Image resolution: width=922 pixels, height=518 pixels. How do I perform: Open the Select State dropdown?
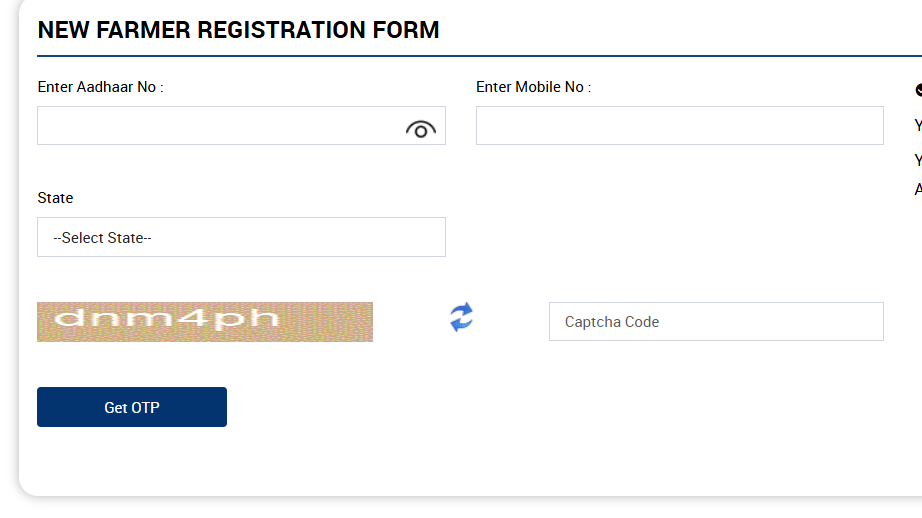click(241, 237)
